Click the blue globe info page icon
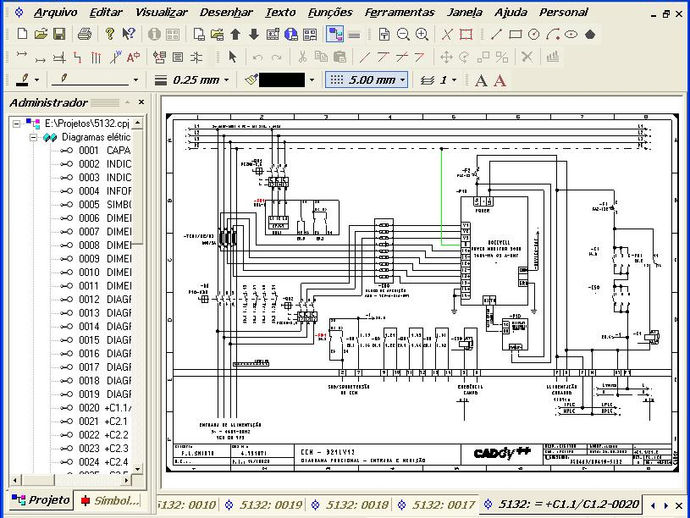This screenshot has width=690, height=518. 291,34
